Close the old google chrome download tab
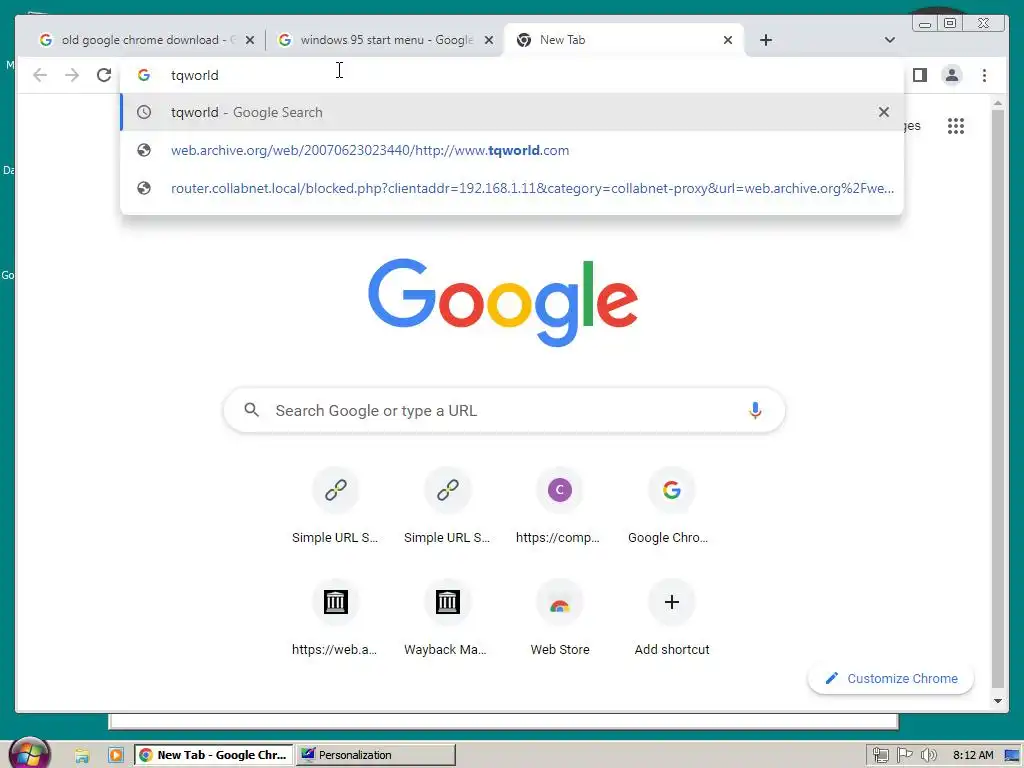The image size is (1024, 768). (x=249, y=40)
